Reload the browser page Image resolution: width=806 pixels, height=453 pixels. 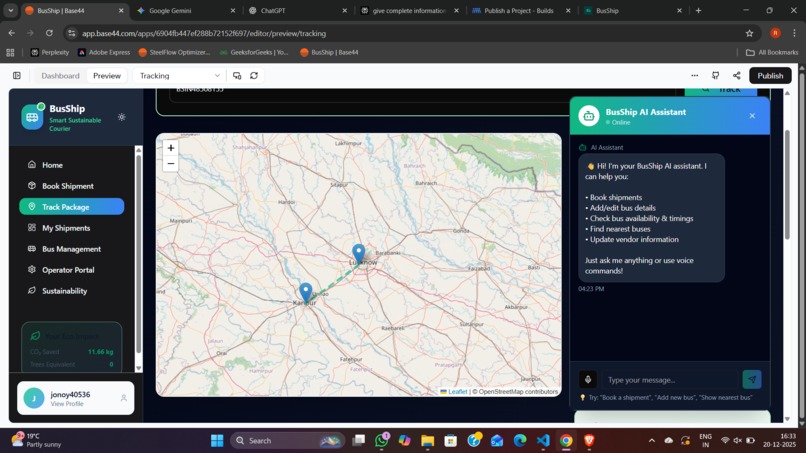coord(49,33)
